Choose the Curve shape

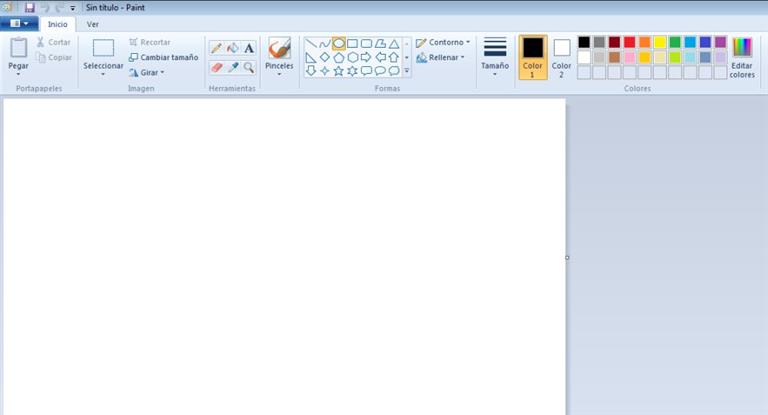(x=324, y=44)
